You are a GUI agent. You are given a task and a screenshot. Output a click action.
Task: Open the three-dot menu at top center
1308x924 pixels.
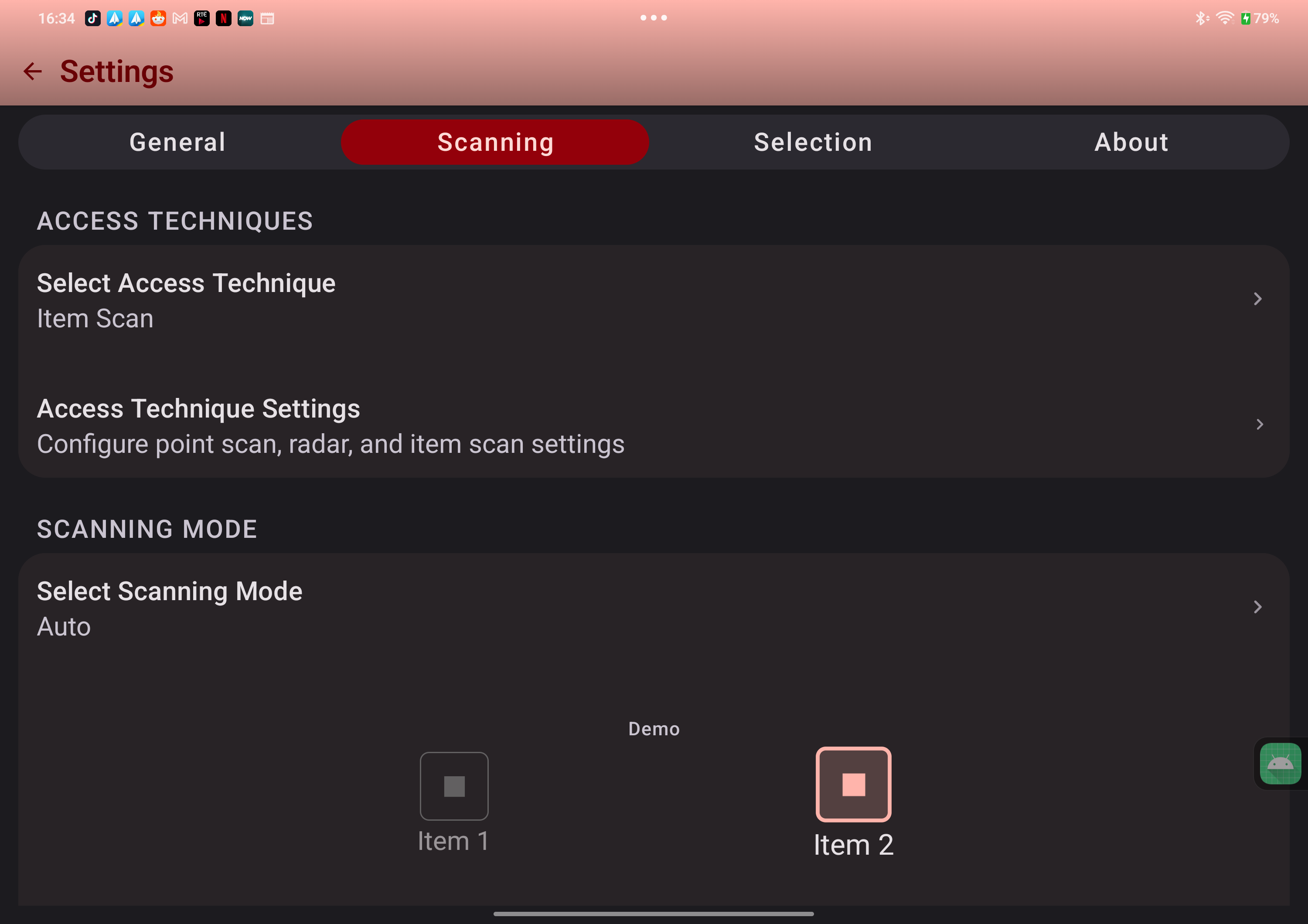click(x=654, y=17)
